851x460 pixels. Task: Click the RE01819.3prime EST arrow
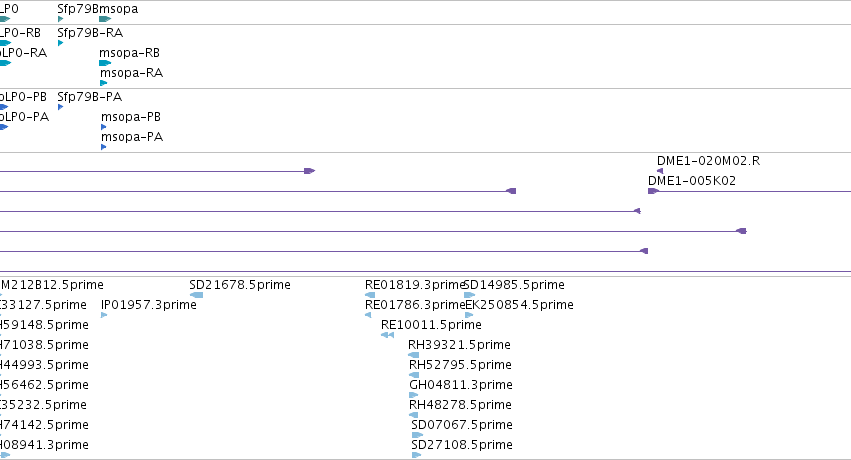click(370, 295)
